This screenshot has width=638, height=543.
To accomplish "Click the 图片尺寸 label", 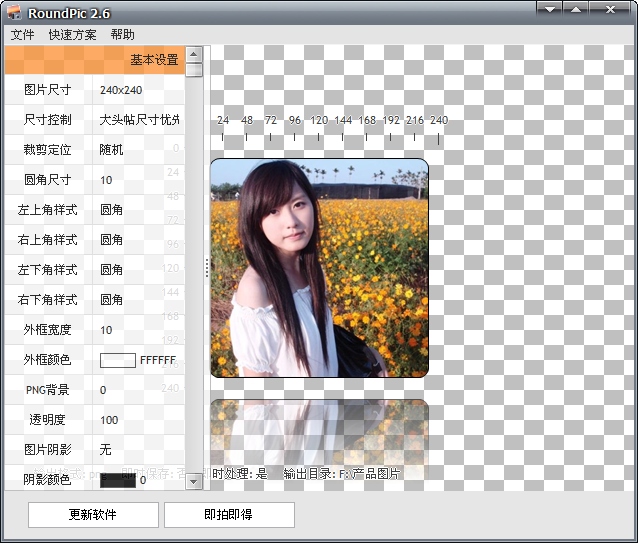I will [48, 90].
